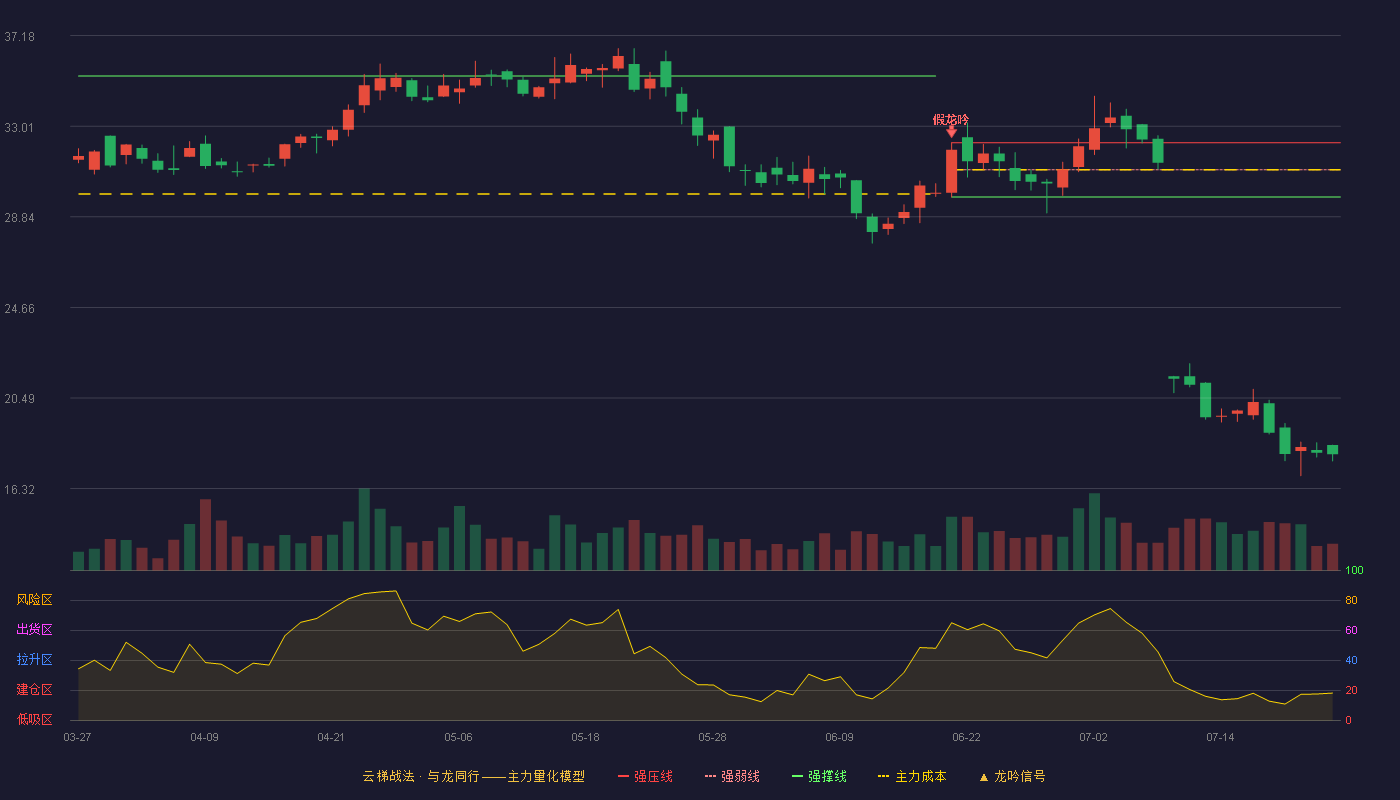Select the 拉升区 zone label
The image size is (1400, 800).
pos(34,660)
